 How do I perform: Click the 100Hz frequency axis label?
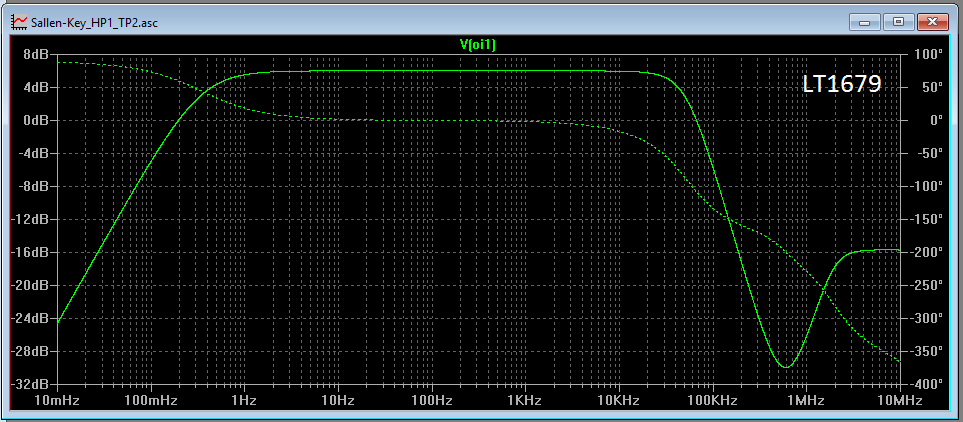[432, 401]
